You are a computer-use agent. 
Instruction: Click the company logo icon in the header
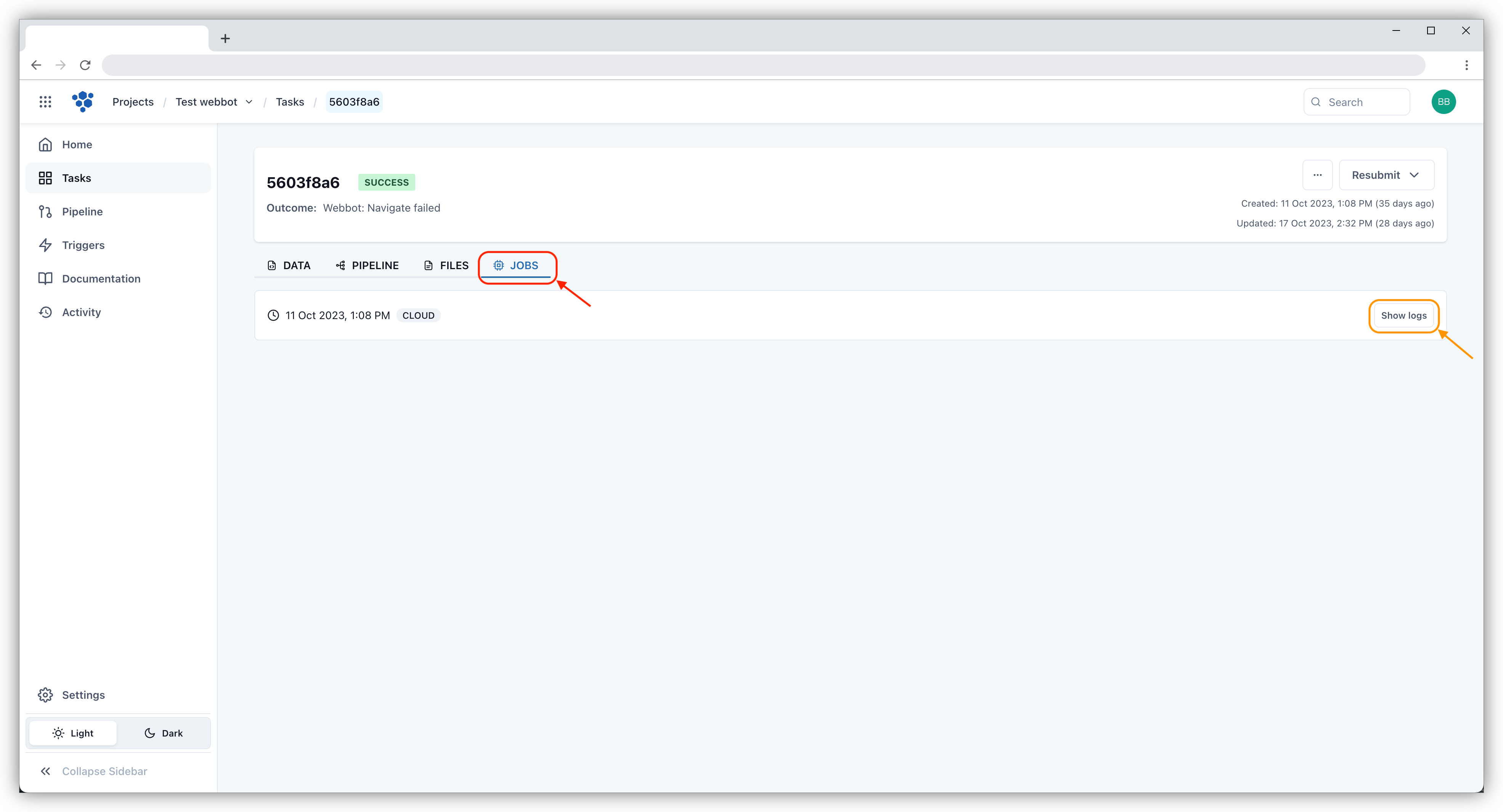click(82, 101)
